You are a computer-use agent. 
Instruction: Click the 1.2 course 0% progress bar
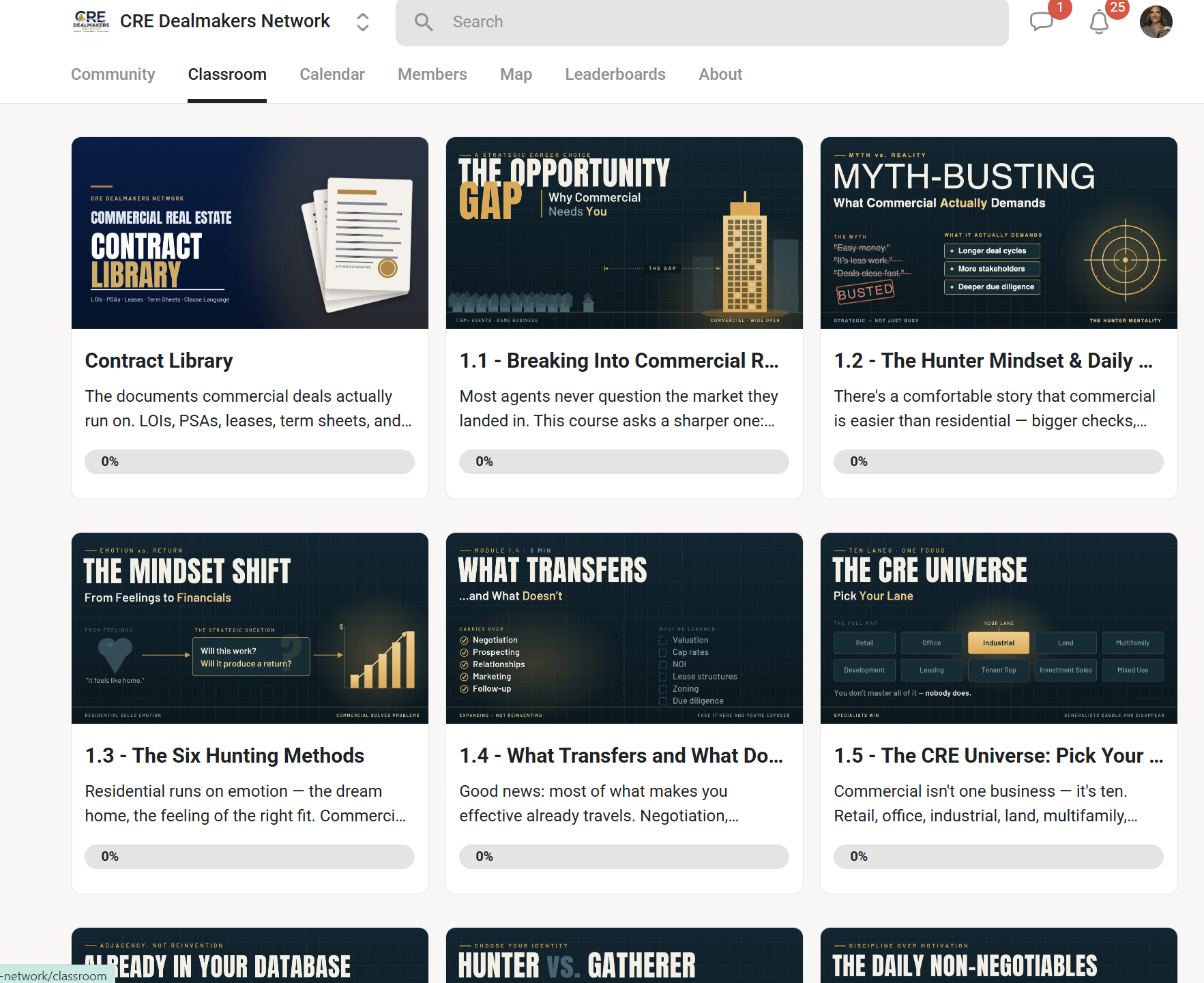coord(999,462)
